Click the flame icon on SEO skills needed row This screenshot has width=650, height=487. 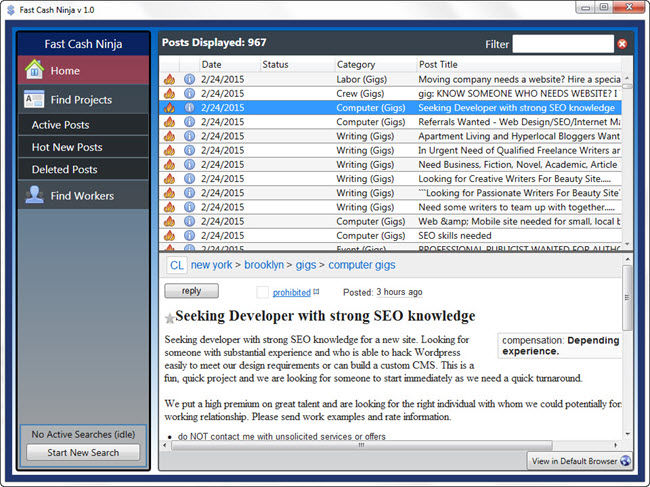click(x=169, y=236)
